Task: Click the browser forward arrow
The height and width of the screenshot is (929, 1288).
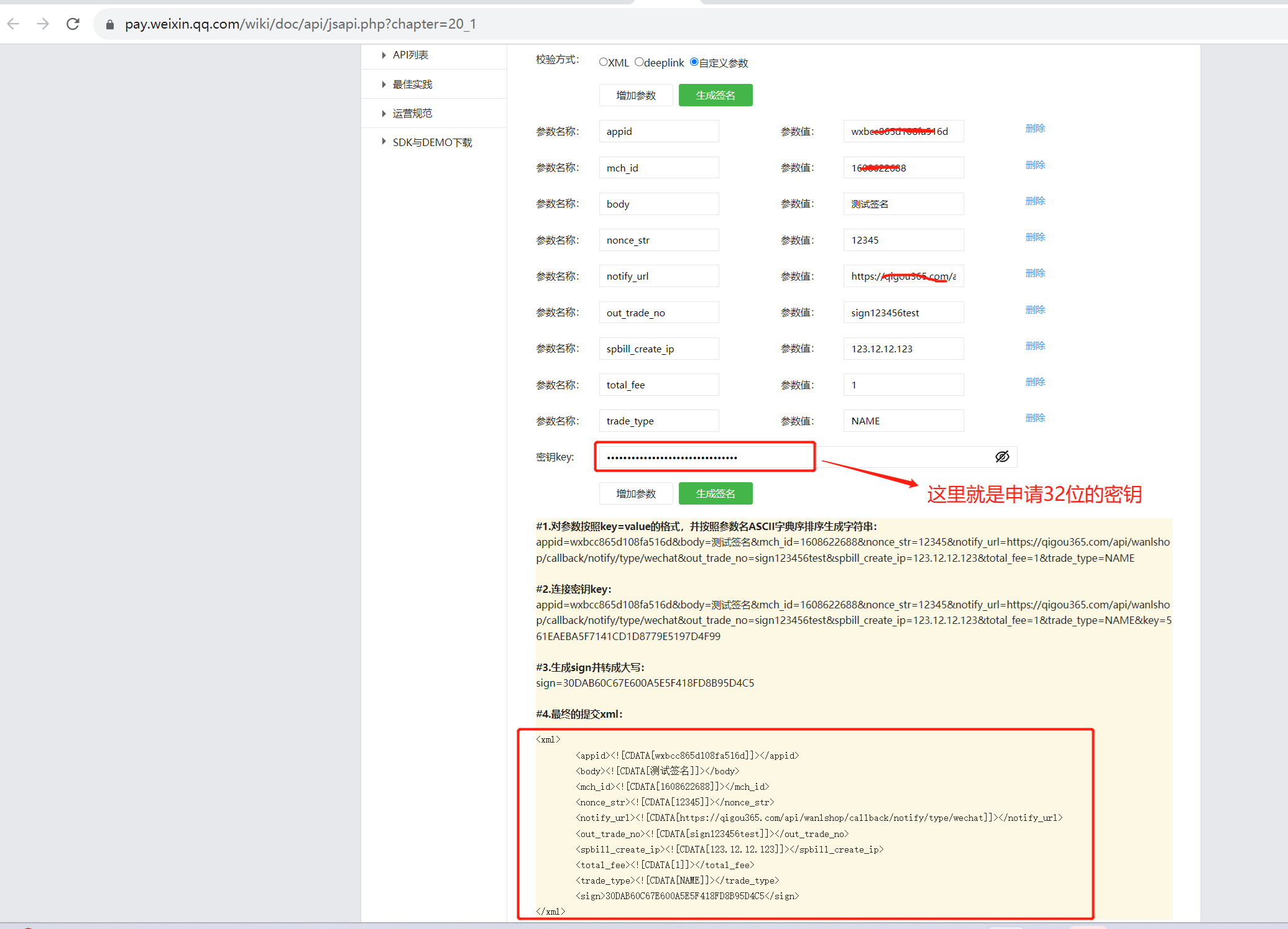Action: pos(43,24)
